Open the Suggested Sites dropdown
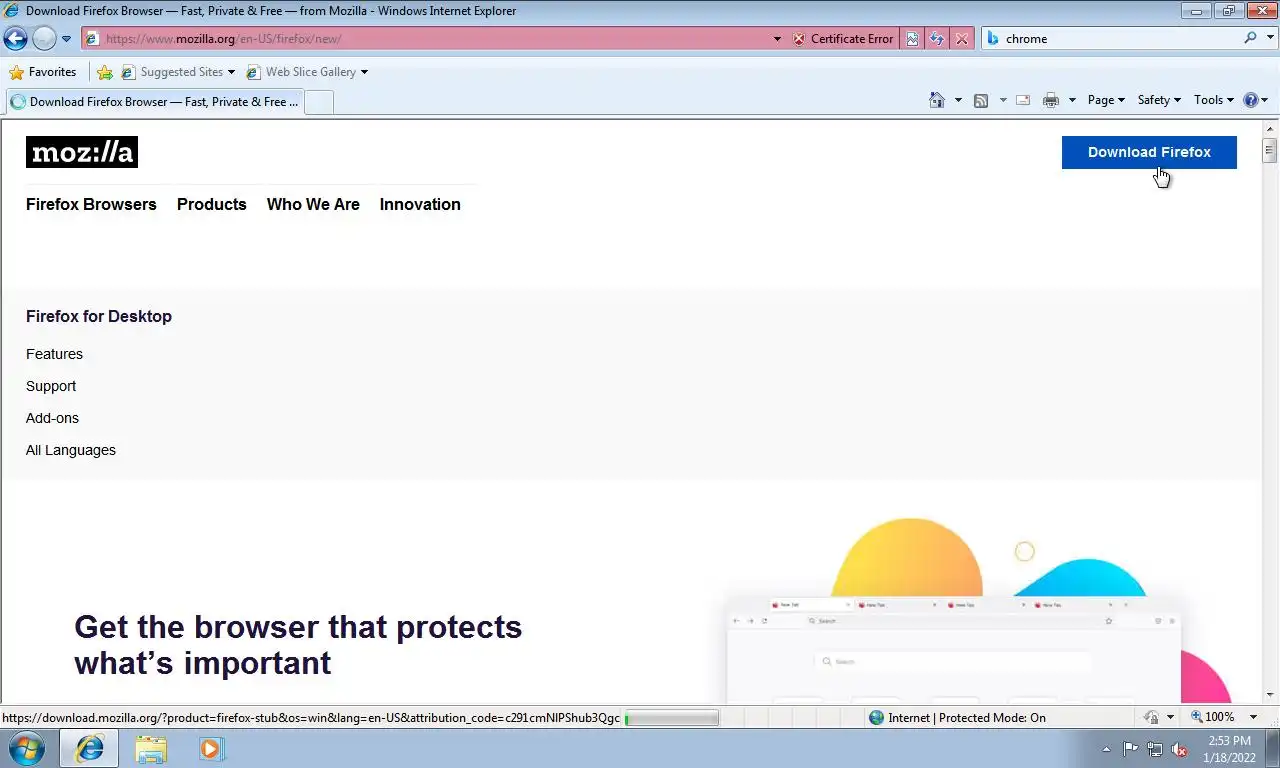Viewport: 1280px width, 768px height. click(x=178, y=72)
